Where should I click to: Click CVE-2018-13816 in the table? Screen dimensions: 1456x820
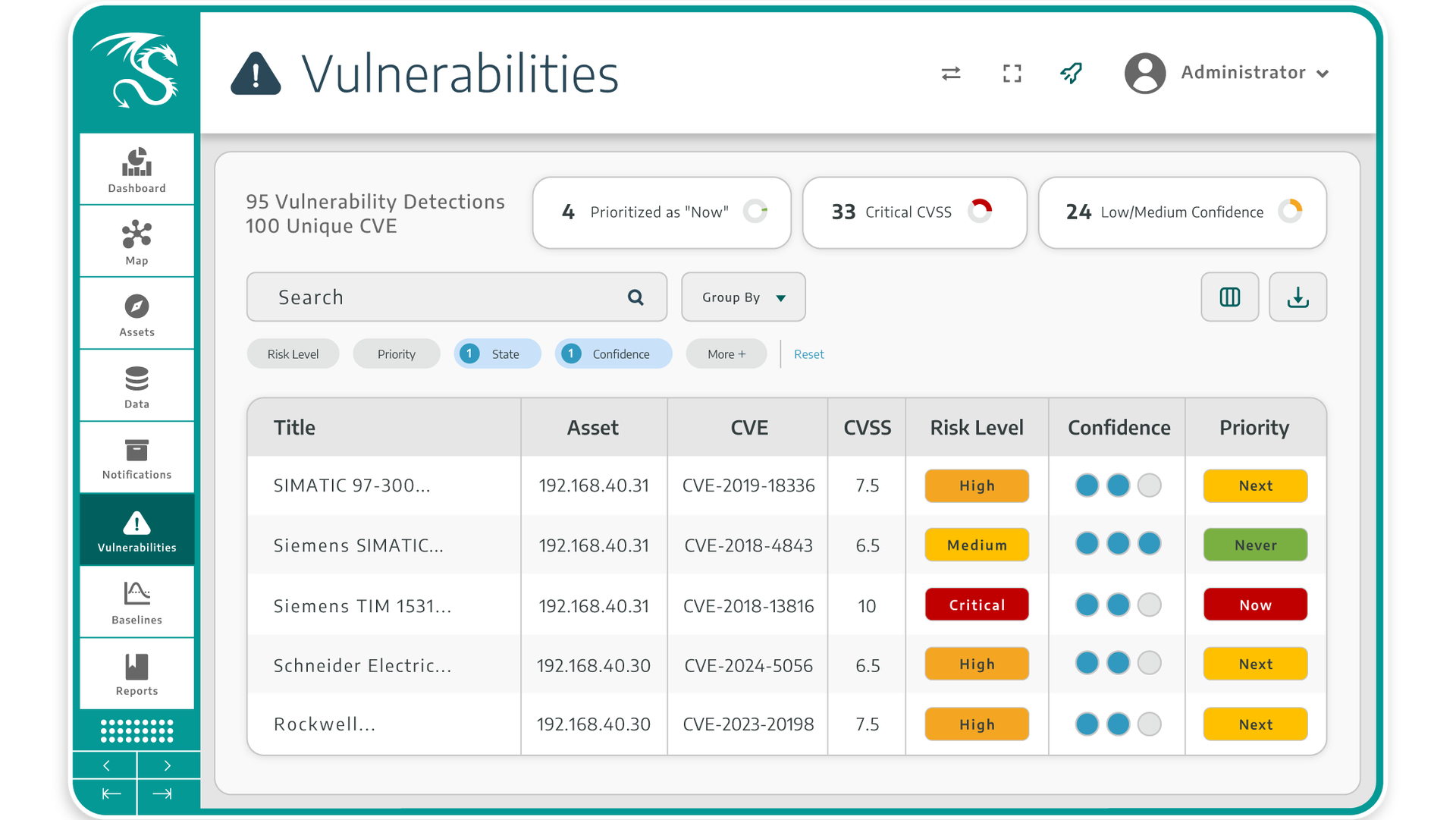(748, 606)
